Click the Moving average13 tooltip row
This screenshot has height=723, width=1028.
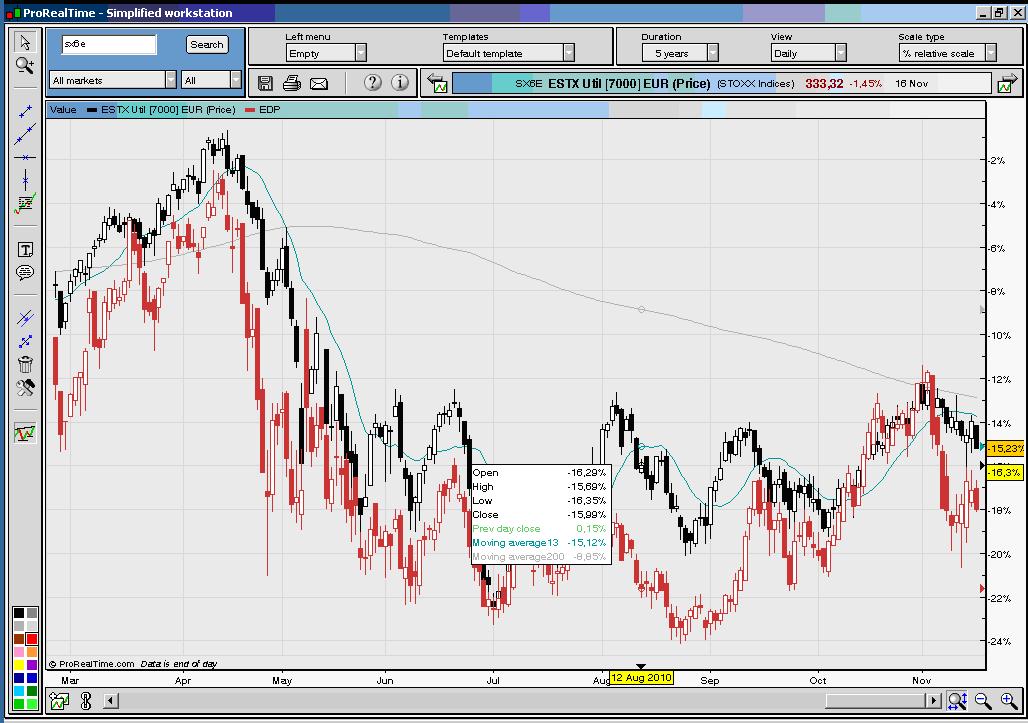tap(540, 543)
